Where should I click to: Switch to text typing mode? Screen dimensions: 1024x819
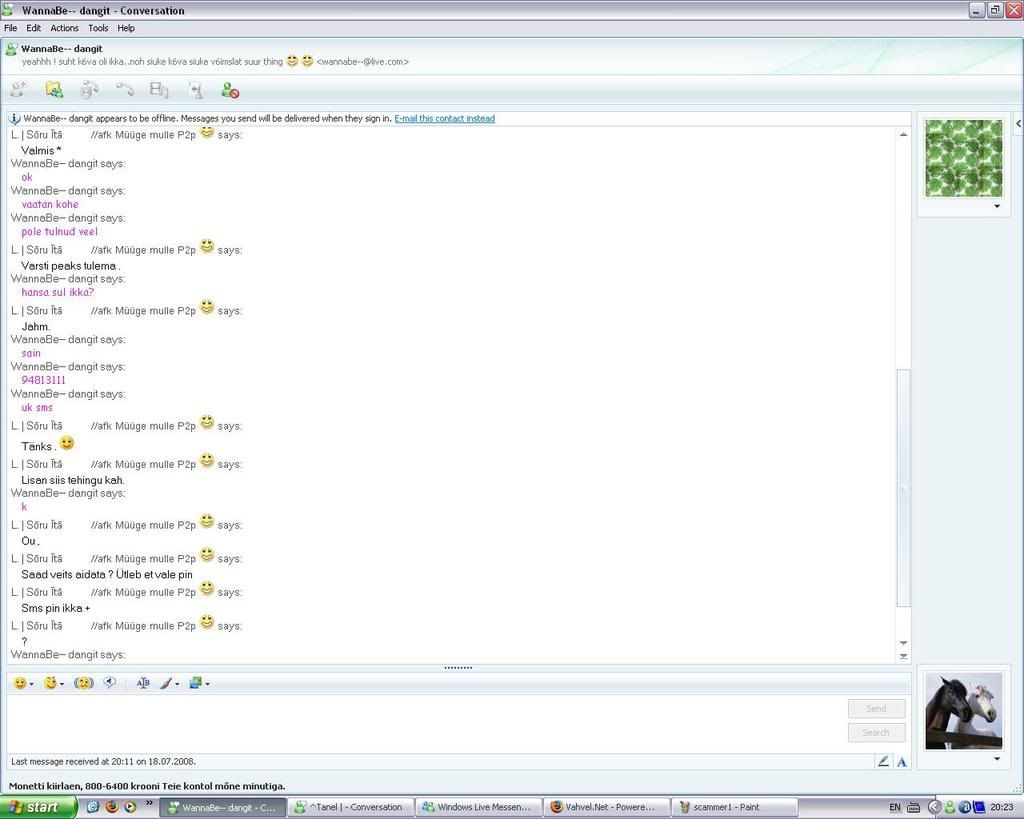click(901, 761)
